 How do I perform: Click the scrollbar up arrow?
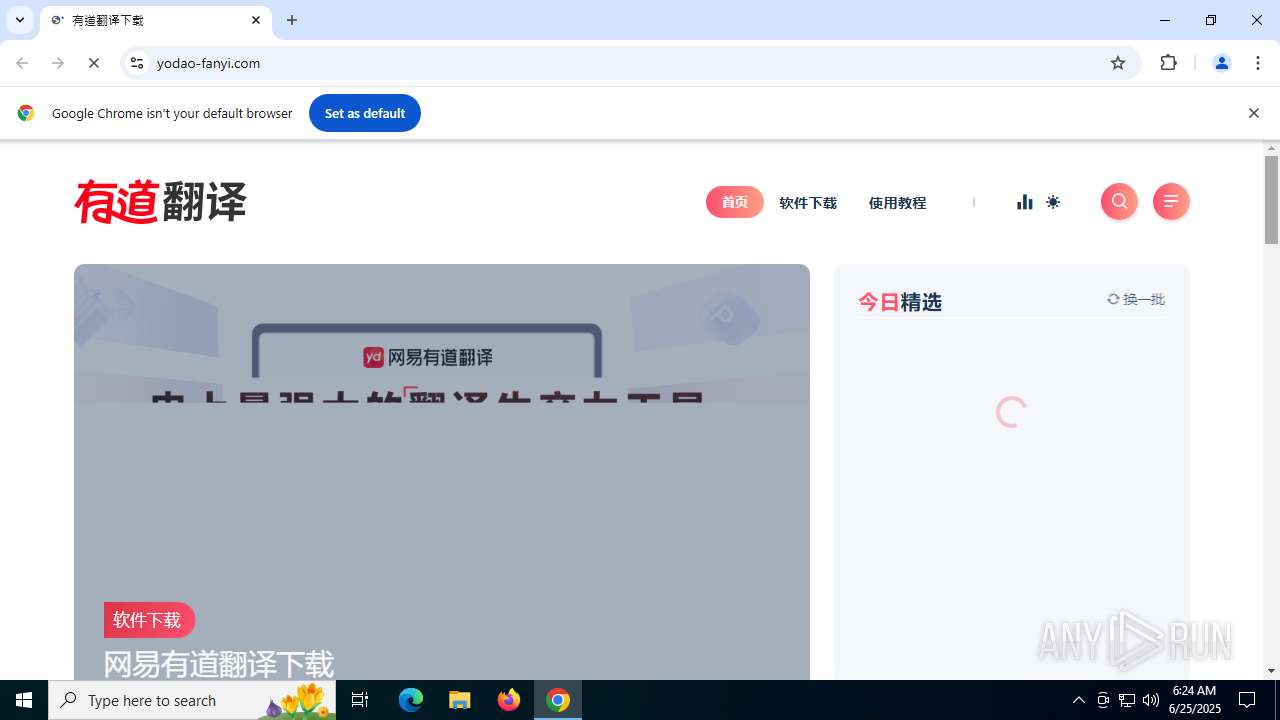point(1272,149)
